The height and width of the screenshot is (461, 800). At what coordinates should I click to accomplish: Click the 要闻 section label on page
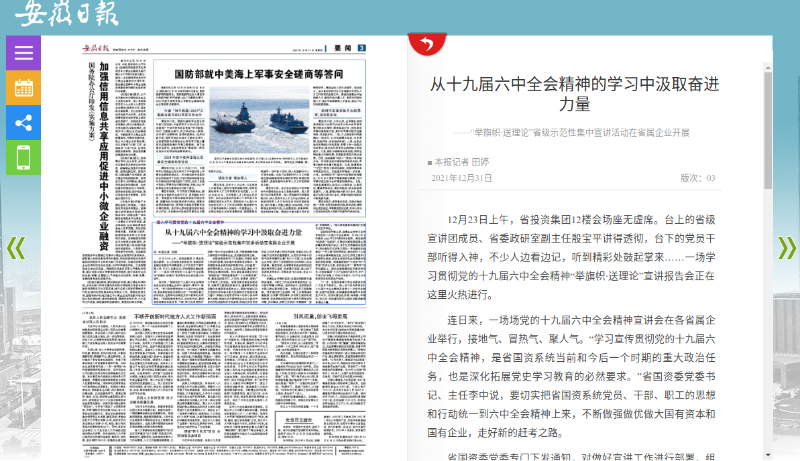pyautogui.click(x=343, y=48)
